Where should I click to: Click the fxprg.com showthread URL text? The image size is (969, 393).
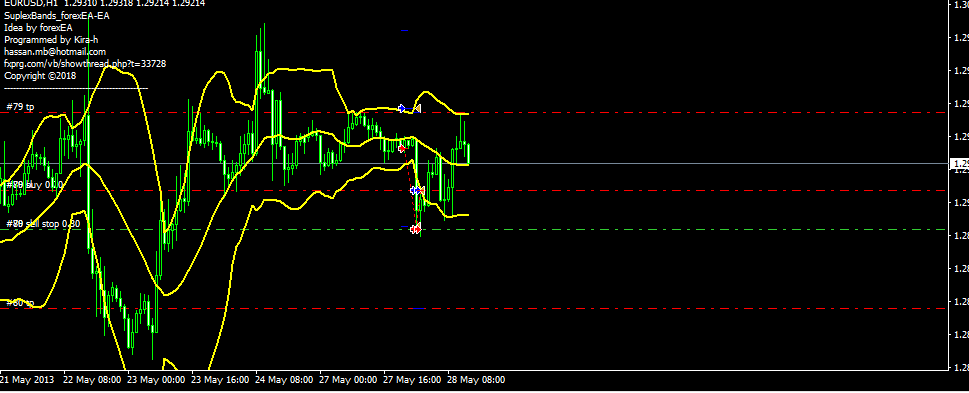point(85,64)
